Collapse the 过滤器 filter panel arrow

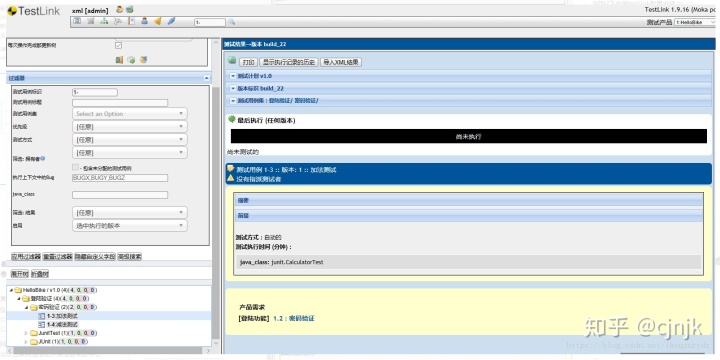click(206, 79)
